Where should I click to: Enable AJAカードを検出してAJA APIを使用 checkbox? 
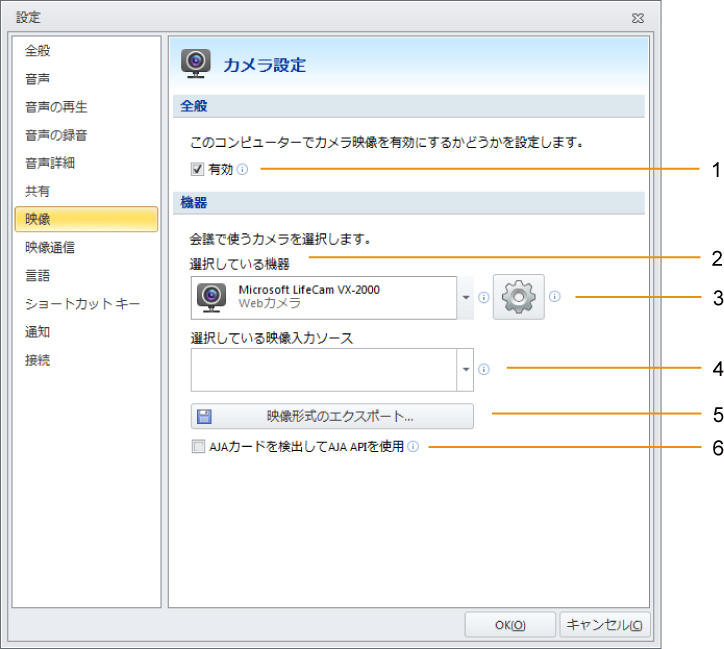click(198, 446)
